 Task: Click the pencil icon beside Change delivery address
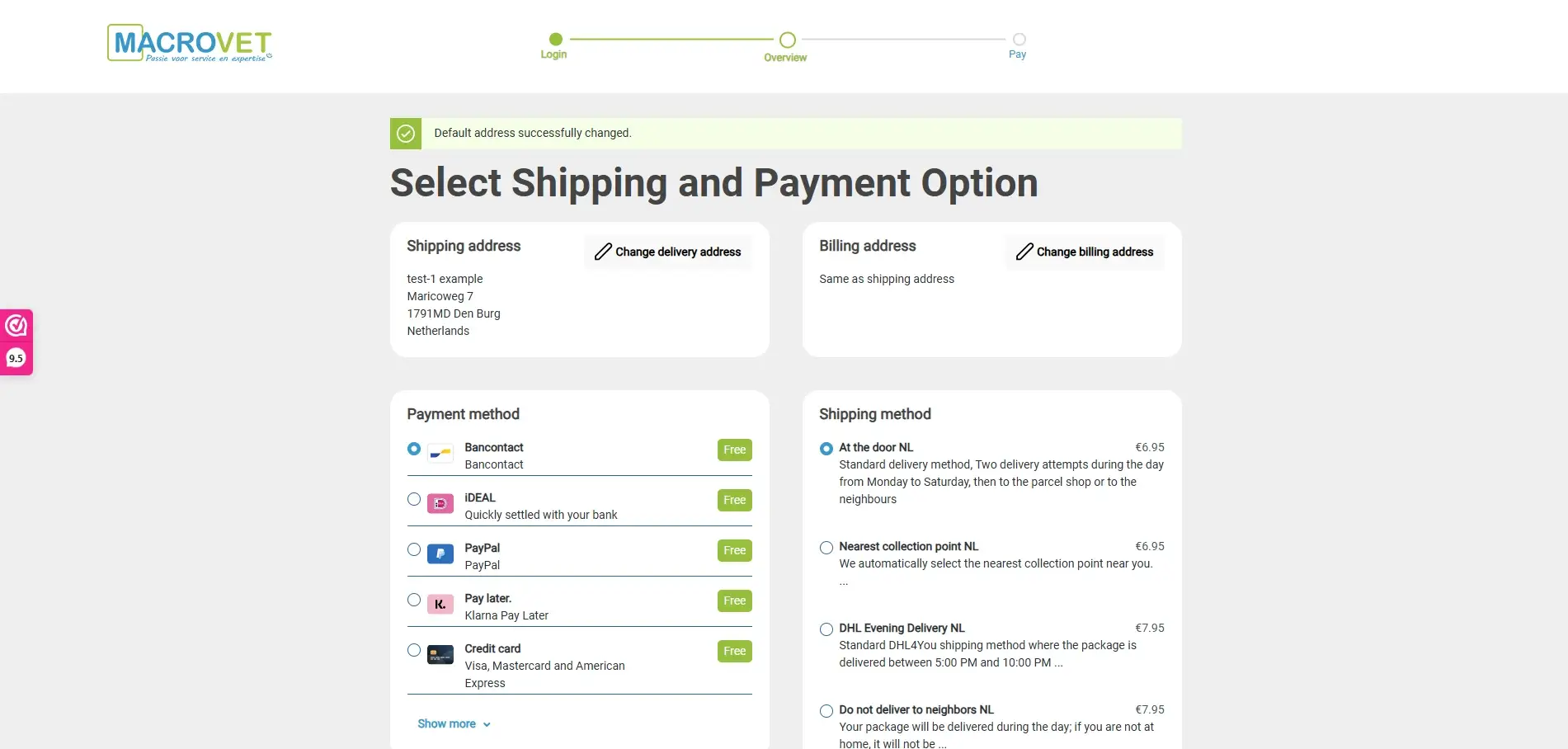[602, 252]
